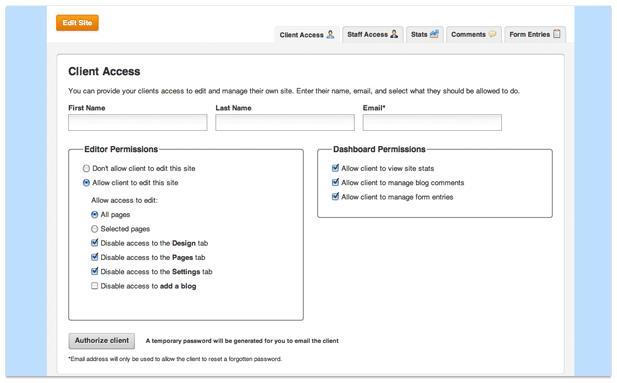
Task: Click the 'You can provide your clients access' description
Action: tap(294, 91)
